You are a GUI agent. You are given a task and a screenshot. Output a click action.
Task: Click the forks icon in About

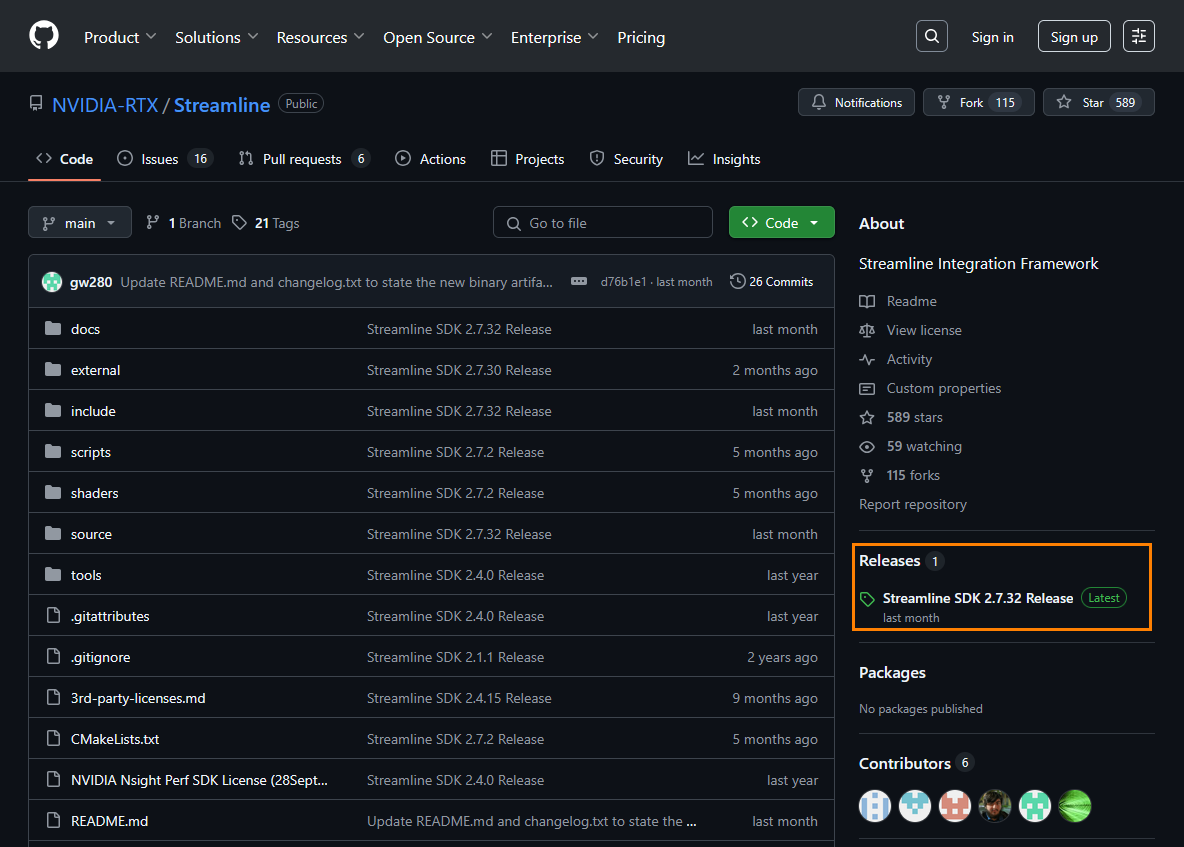(867, 476)
